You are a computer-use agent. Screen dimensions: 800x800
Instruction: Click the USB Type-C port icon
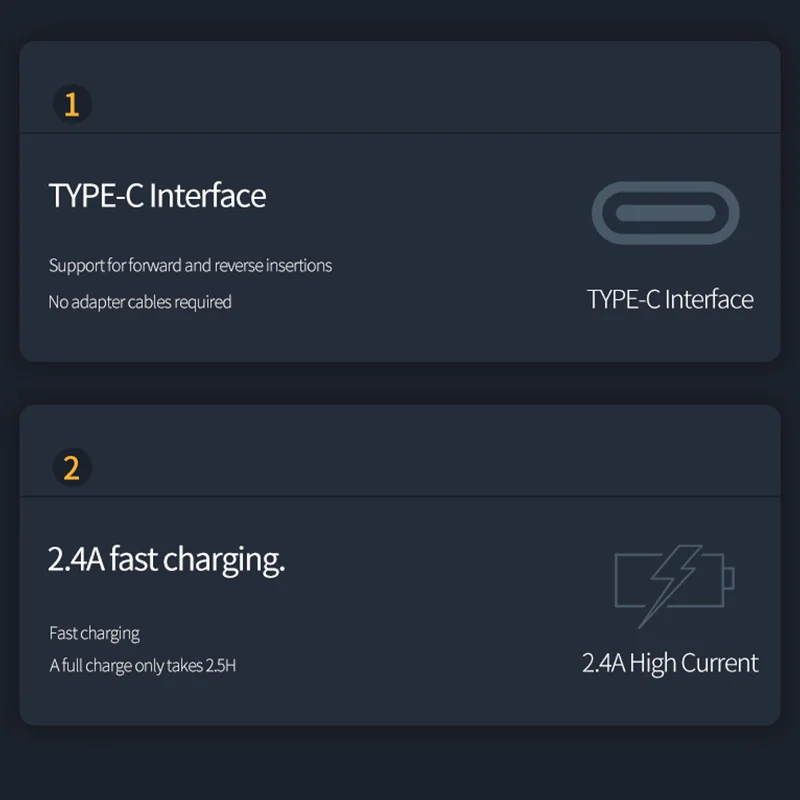[665, 213]
